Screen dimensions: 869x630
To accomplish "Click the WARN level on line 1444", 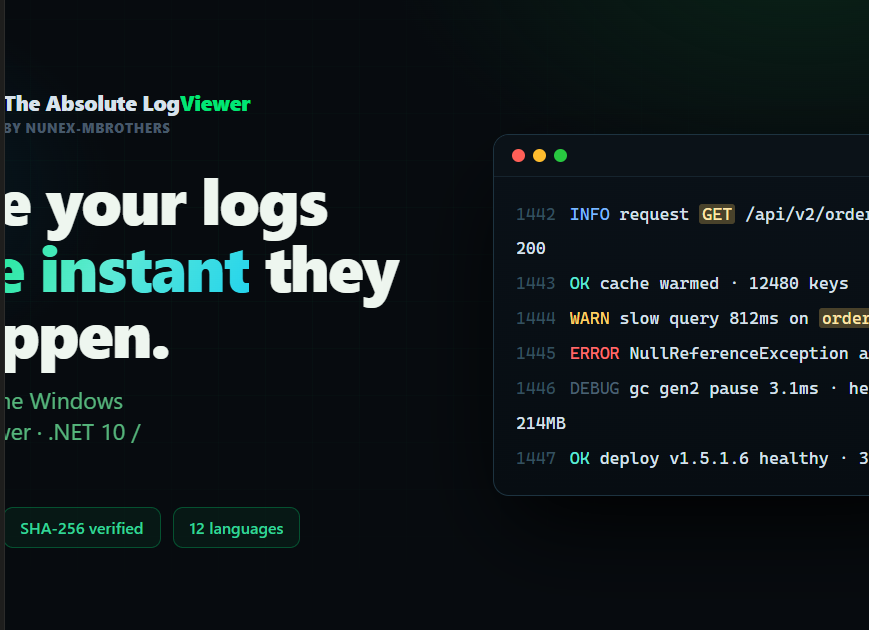I will pyautogui.click(x=590, y=319).
